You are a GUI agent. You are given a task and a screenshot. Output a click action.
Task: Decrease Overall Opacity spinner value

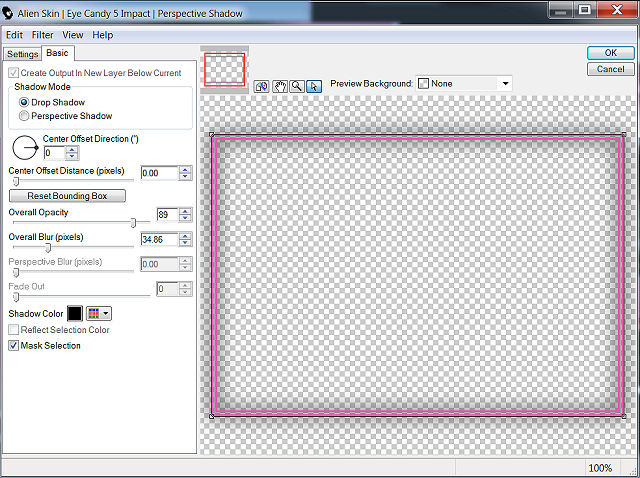point(185,218)
